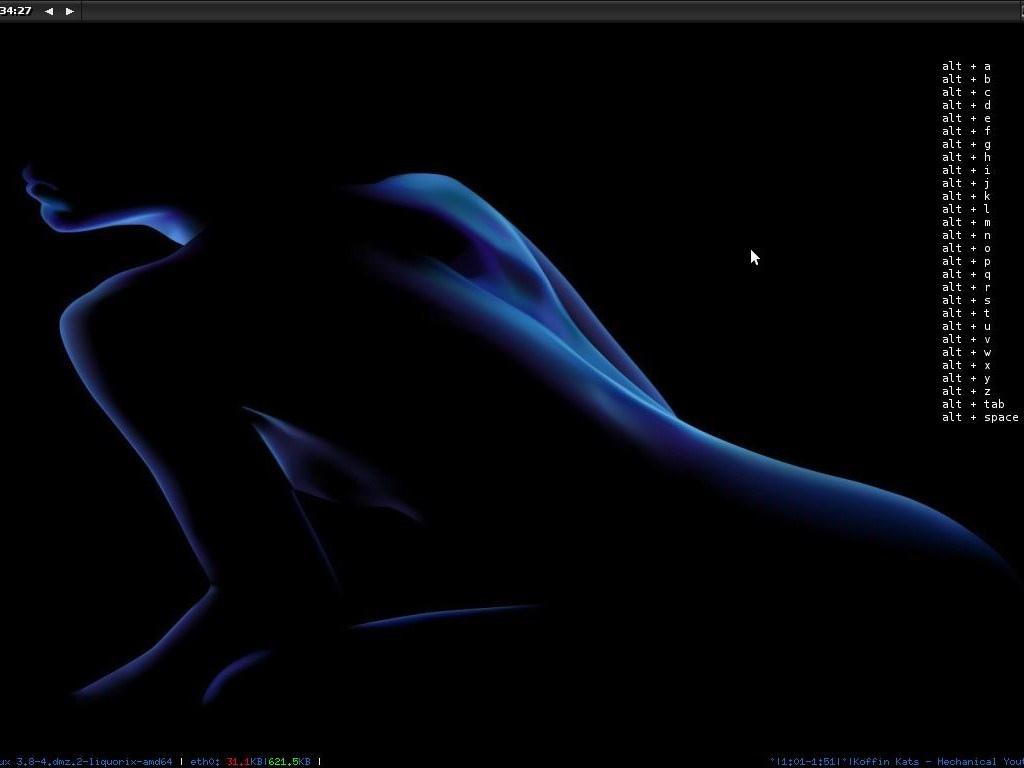Screen dimensions: 1024x768
Task: Click the 'alt + a' shortcut line
Action: pyautogui.click(x=966, y=66)
